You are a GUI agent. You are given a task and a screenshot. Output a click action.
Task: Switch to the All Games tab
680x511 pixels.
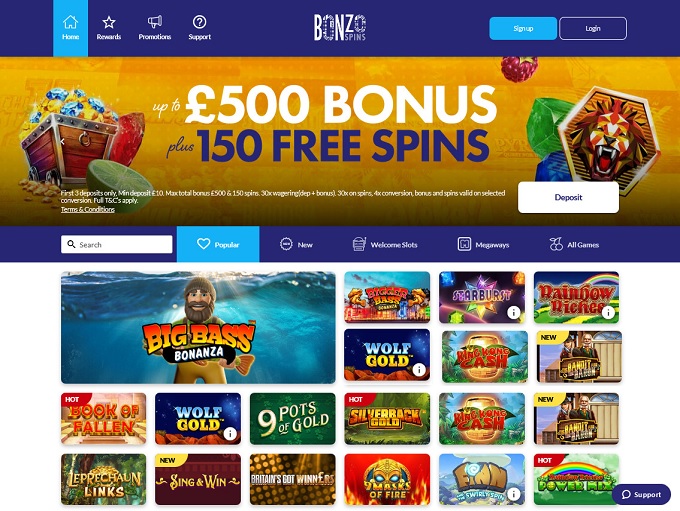click(574, 244)
